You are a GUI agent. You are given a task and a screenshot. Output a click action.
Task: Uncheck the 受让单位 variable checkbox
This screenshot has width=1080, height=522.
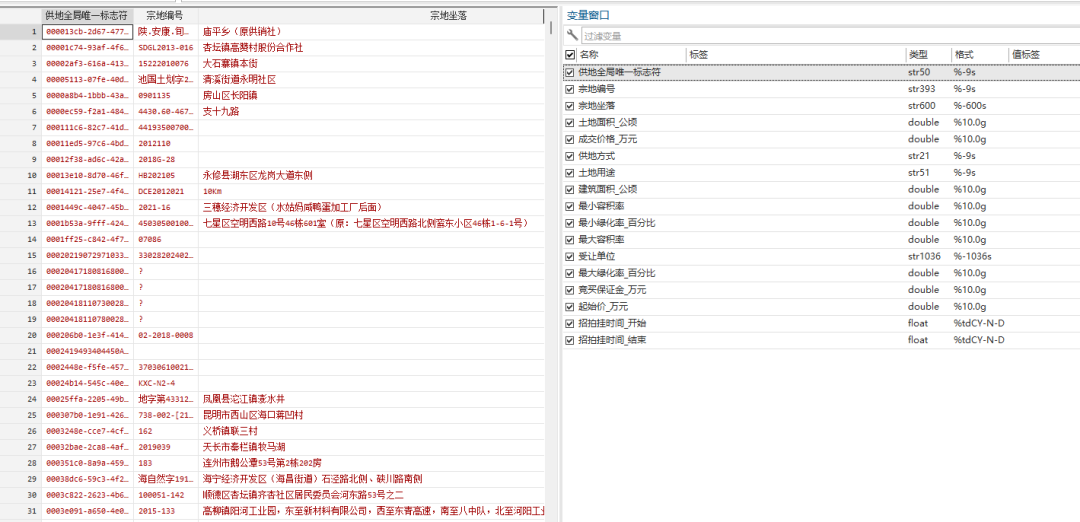(570, 256)
